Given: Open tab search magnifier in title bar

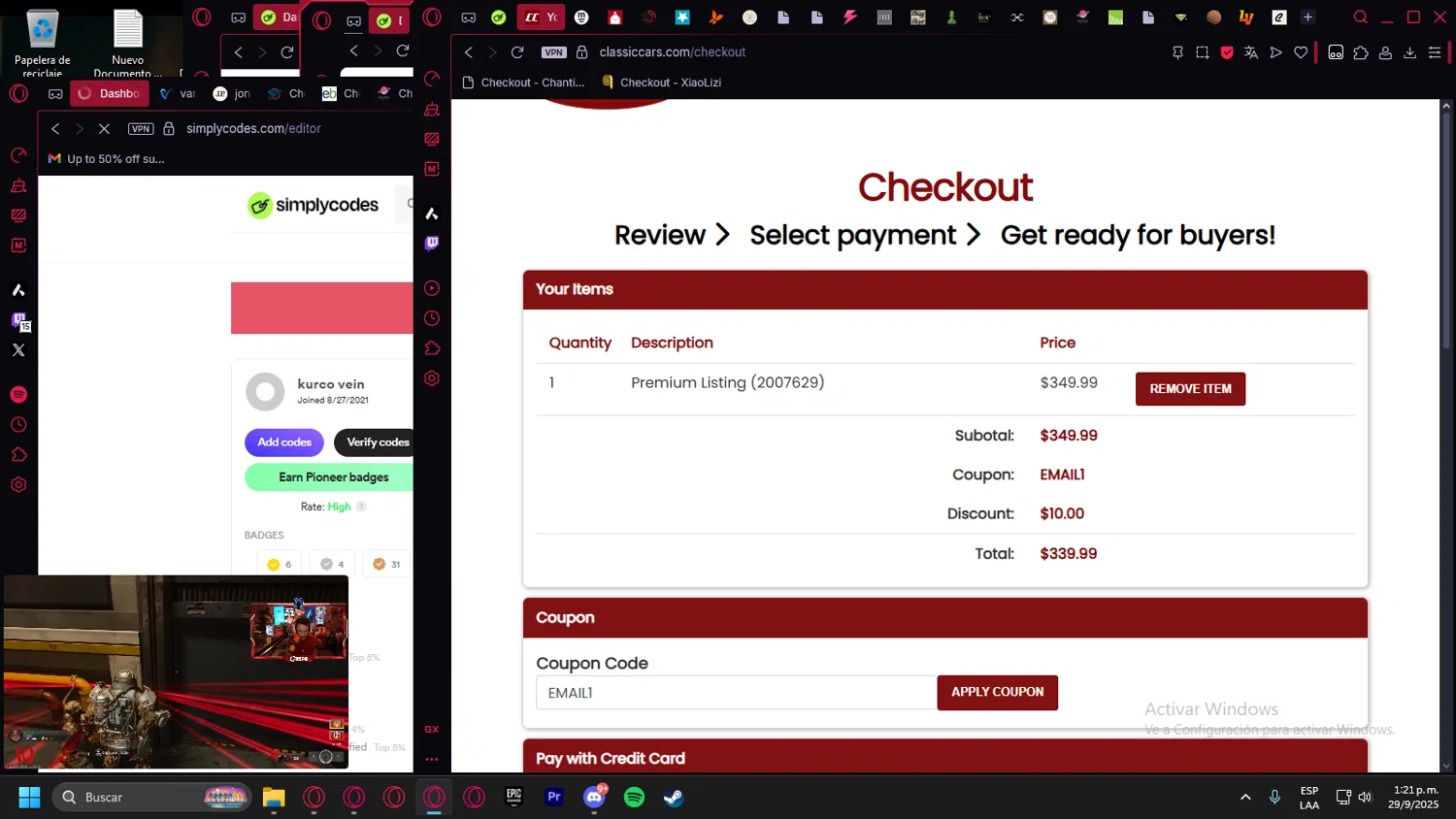Looking at the screenshot, I should tap(1361, 17).
